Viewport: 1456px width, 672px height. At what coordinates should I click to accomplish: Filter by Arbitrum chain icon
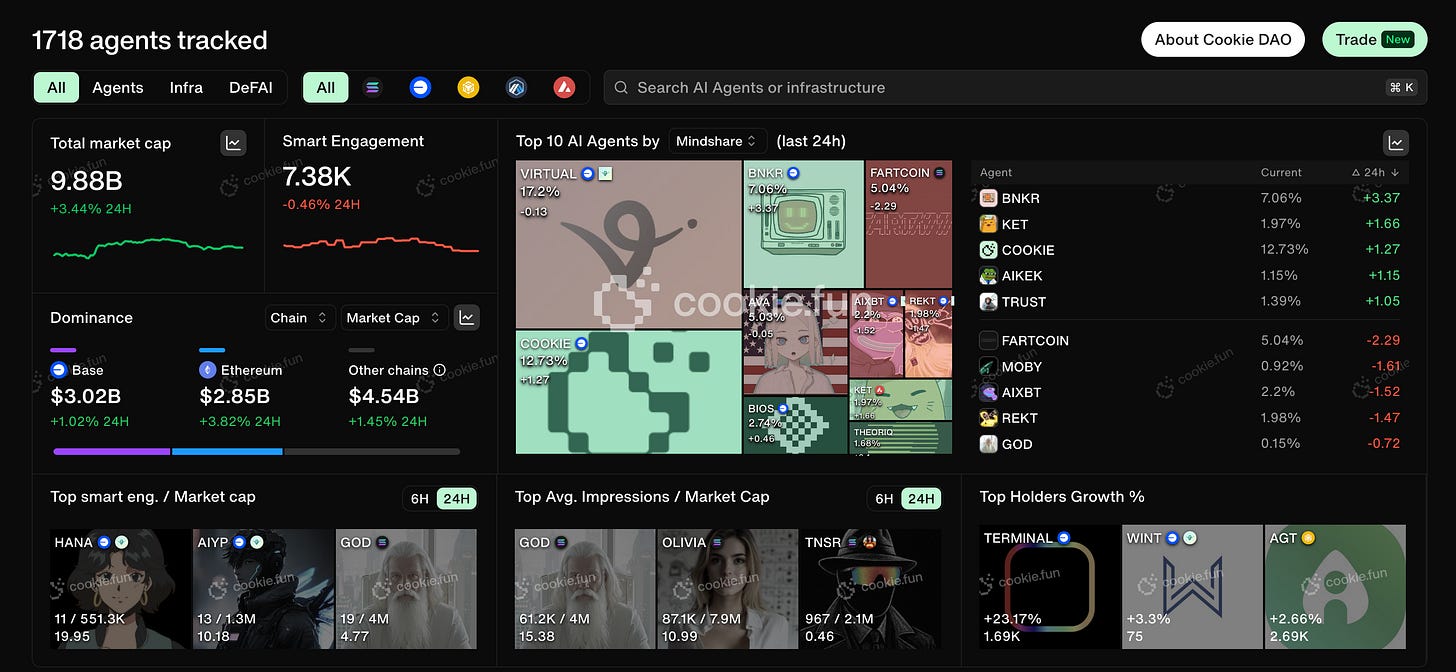click(516, 88)
